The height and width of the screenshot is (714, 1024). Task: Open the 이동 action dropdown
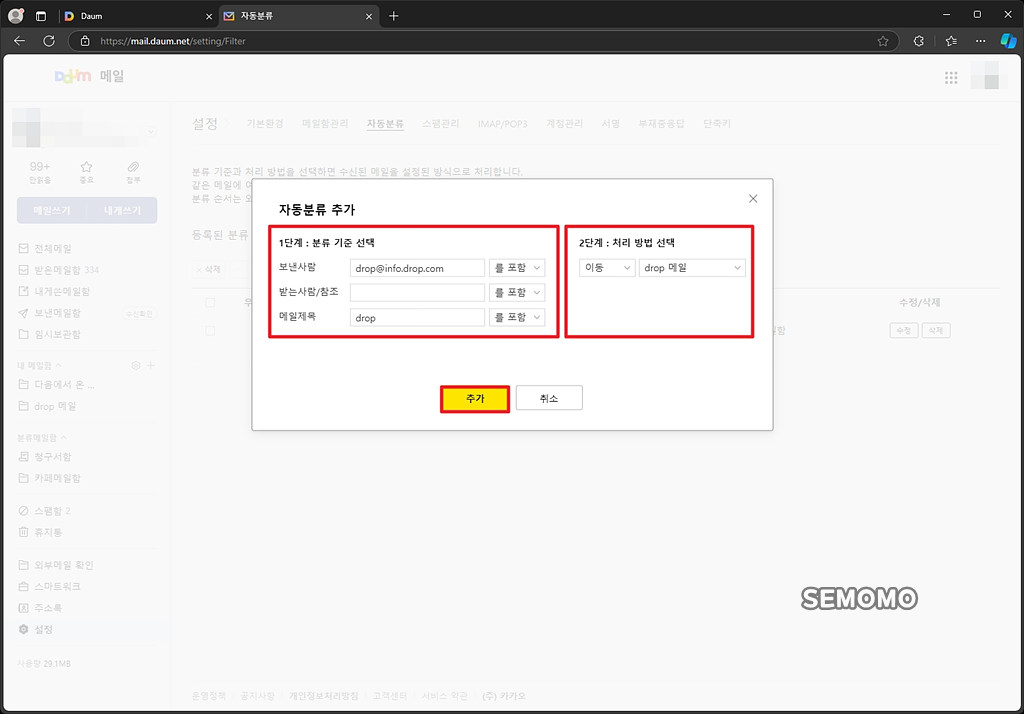(607, 268)
